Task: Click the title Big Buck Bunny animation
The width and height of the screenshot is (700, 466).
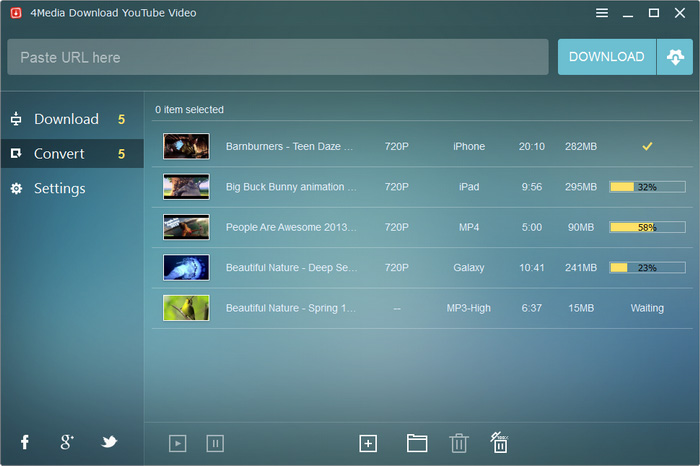Action: (x=291, y=187)
